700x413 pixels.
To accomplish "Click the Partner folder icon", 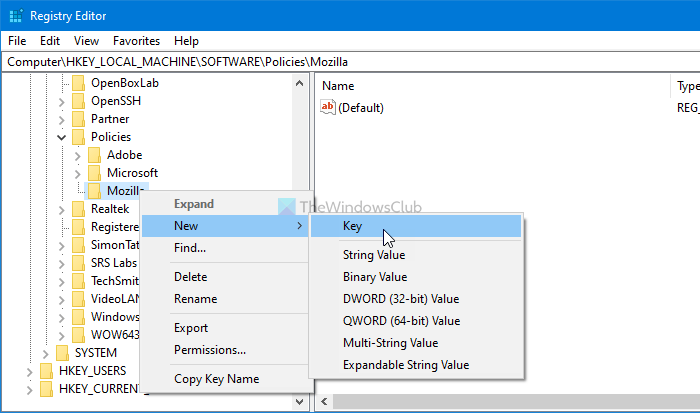I will point(79,119).
